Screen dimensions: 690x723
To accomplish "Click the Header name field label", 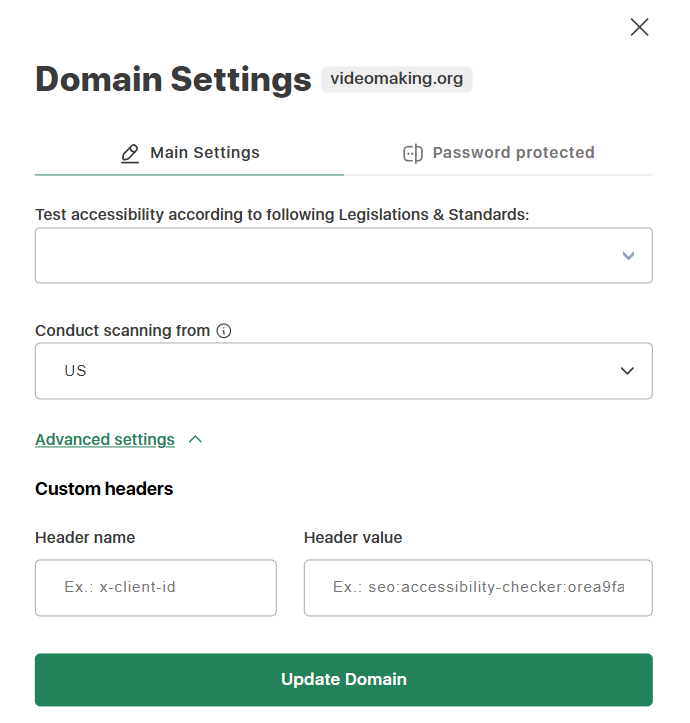I will click(x=85, y=538).
